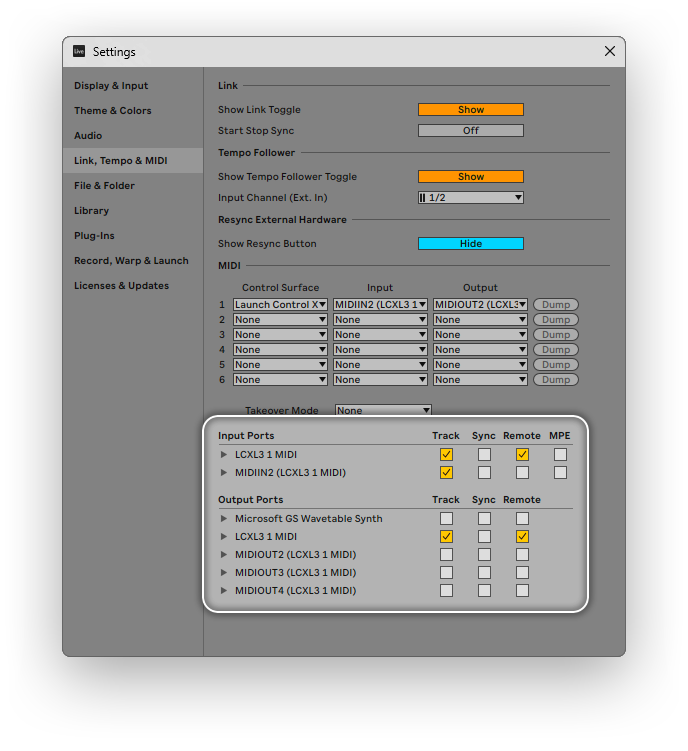This screenshot has width=688, height=751.
Task: Click the Ableton Live logo icon in title bar
Action: (x=79, y=51)
